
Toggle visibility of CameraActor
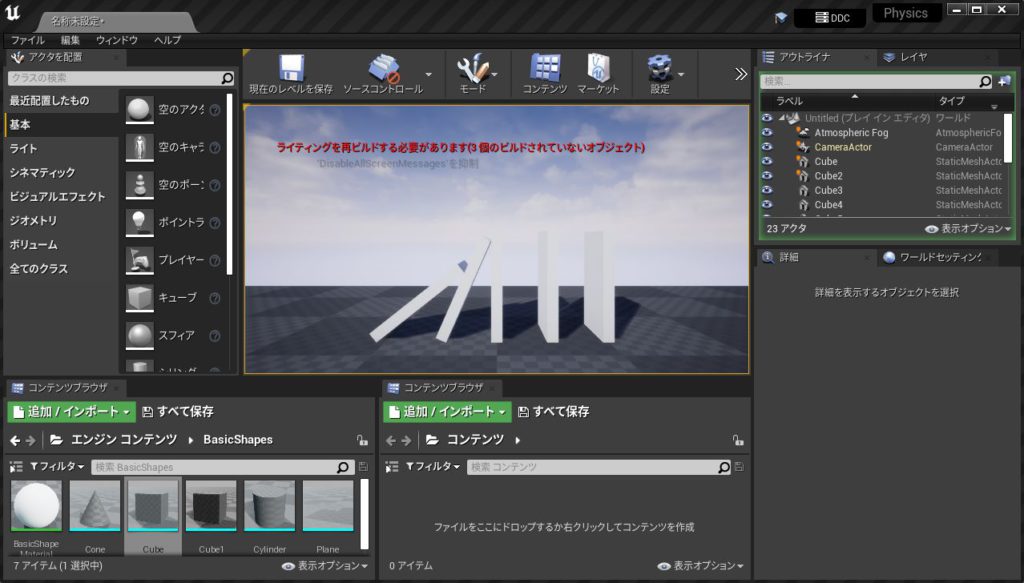(x=767, y=147)
